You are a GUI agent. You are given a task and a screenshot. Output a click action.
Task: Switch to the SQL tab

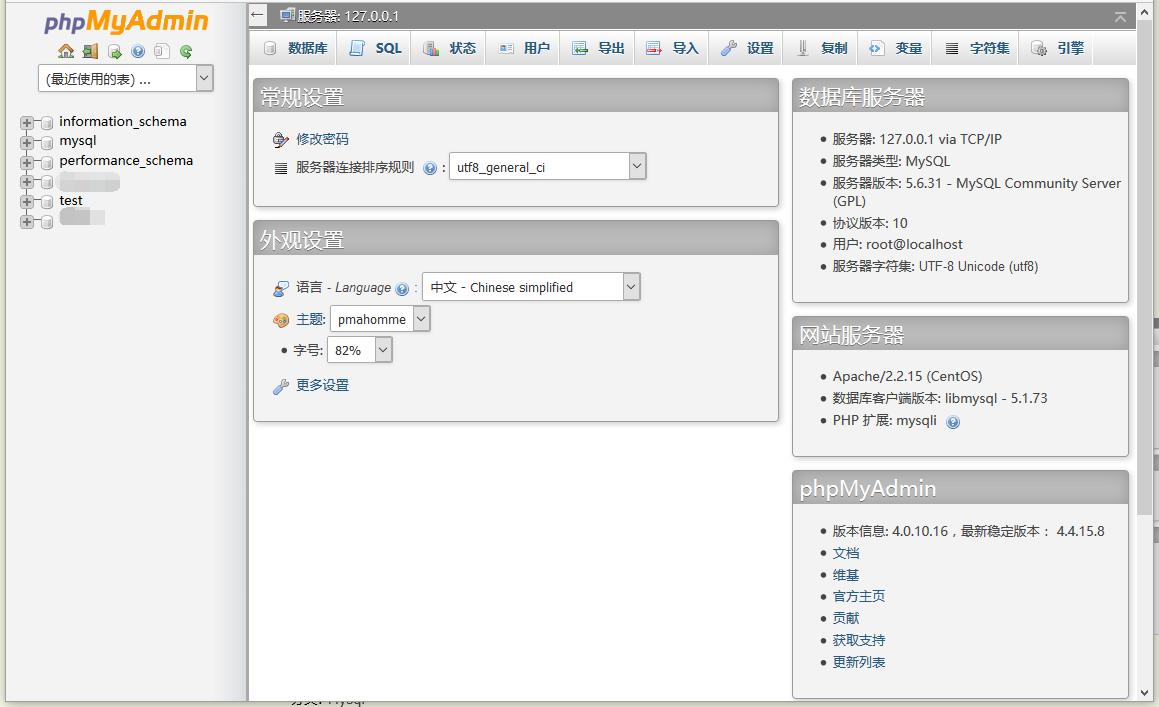[x=375, y=48]
